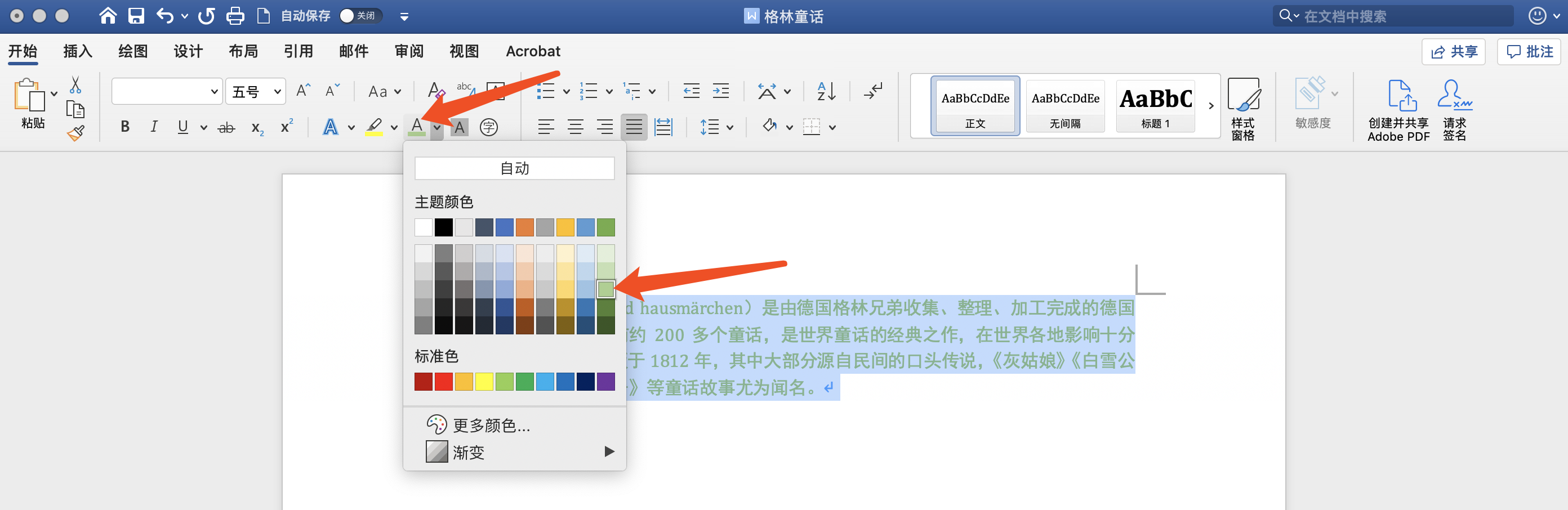This screenshot has width=1568, height=510.
Task: Click the Sort A-Z icon
Action: 826,91
